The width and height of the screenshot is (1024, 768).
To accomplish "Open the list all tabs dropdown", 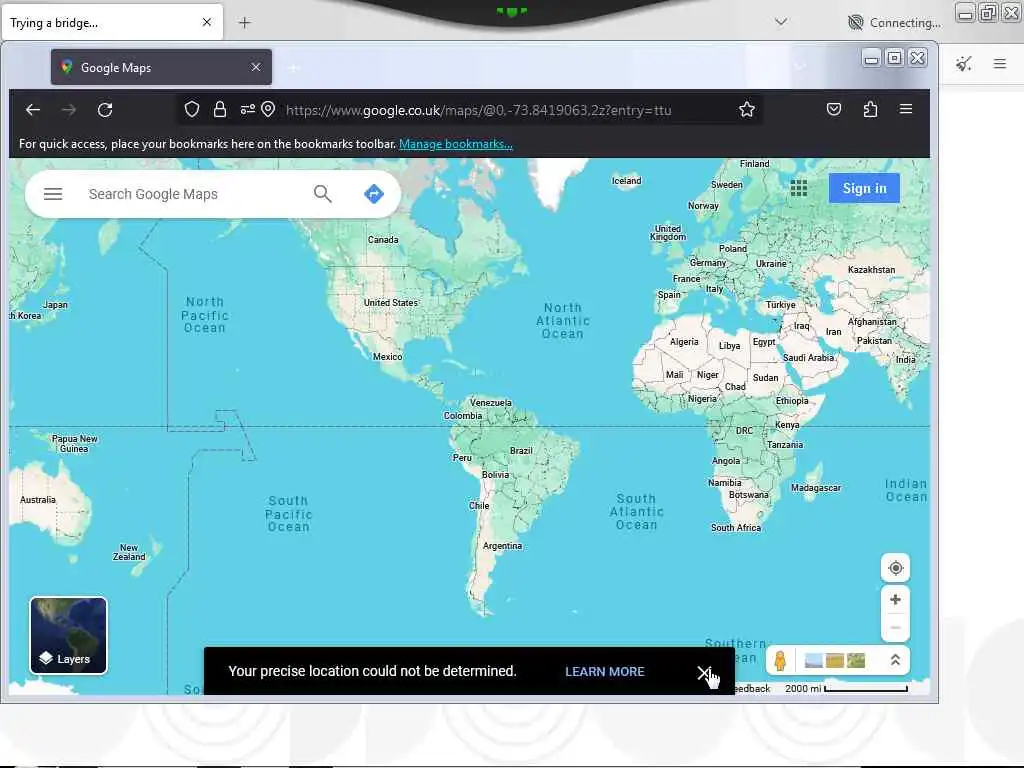I will tap(781, 22).
